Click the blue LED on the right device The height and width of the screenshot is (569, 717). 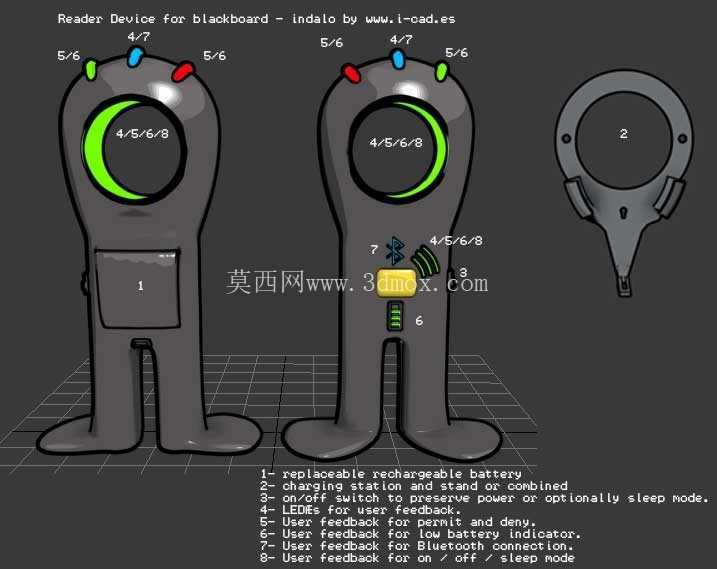(x=398, y=59)
